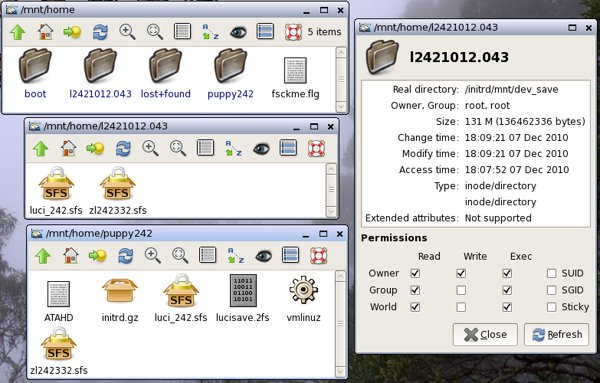Screen dimensions: 600x383
Task: Click the '5 items' count text
Action: pyautogui.click(x=324, y=32)
